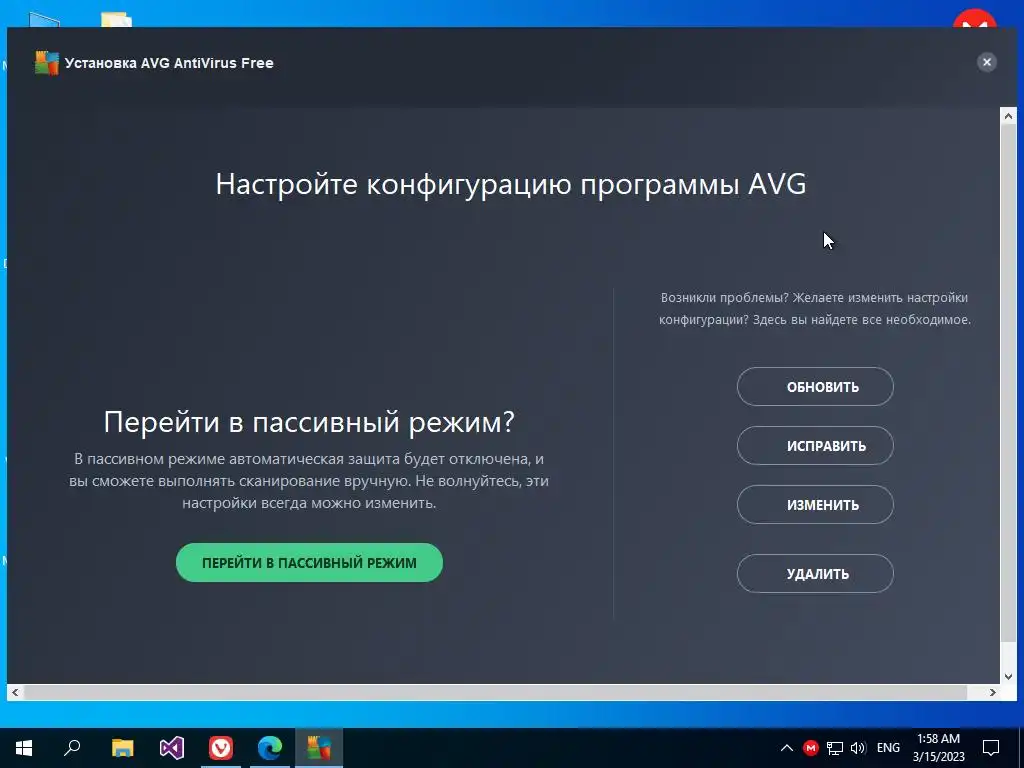Show hidden tray icons chevron
The height and width of the screenshot is (768, 1024).
787,748
